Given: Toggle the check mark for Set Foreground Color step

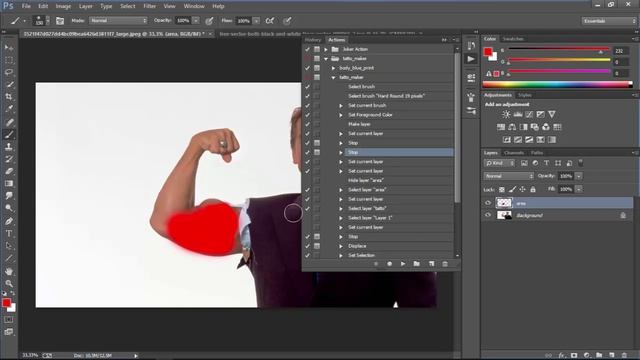Looking at the screenshot, I should pos(307,115).
